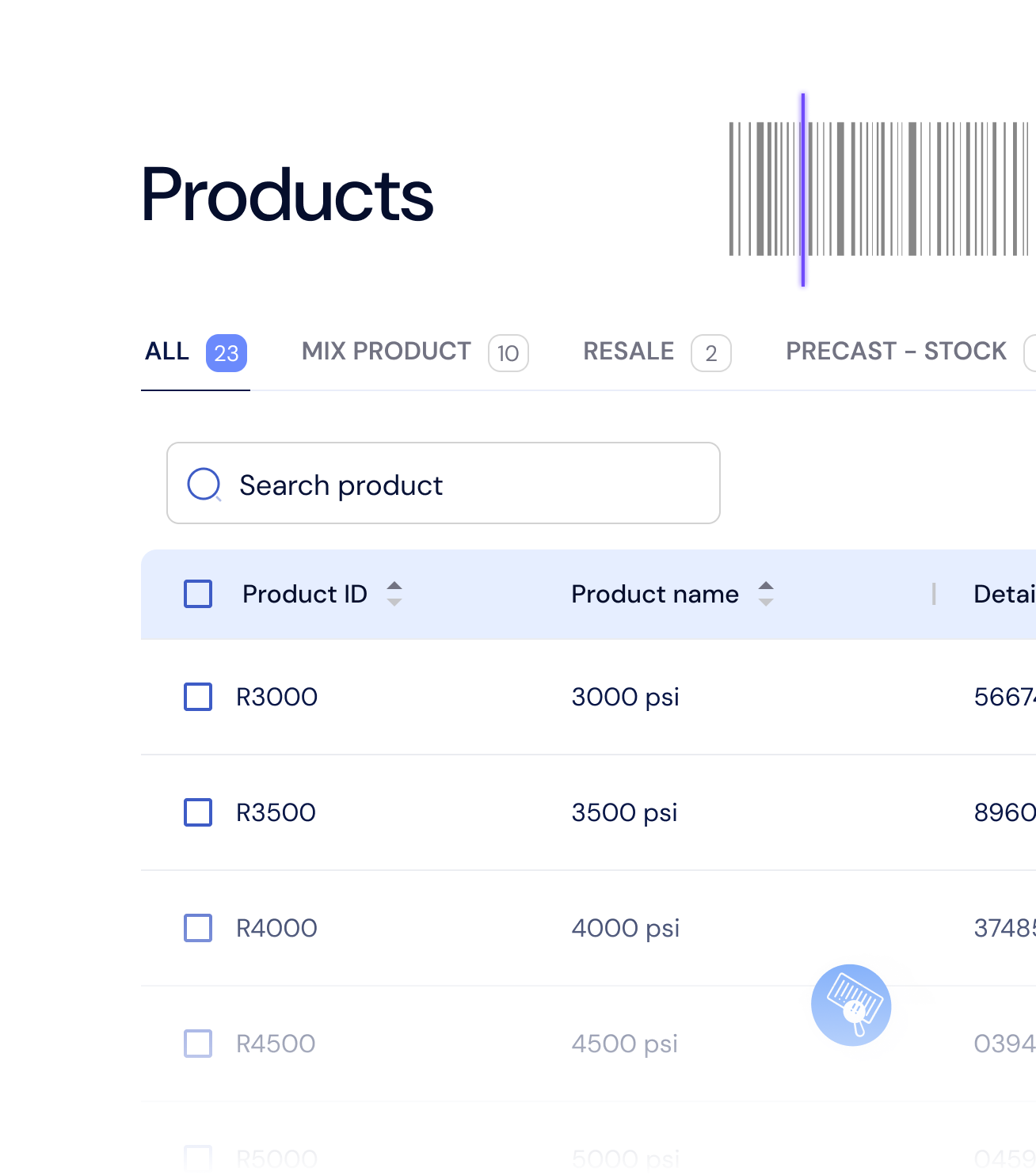Click the 4500 psi product name
Viewport: 1036px width, 1175px height.
pos(624,1044)
